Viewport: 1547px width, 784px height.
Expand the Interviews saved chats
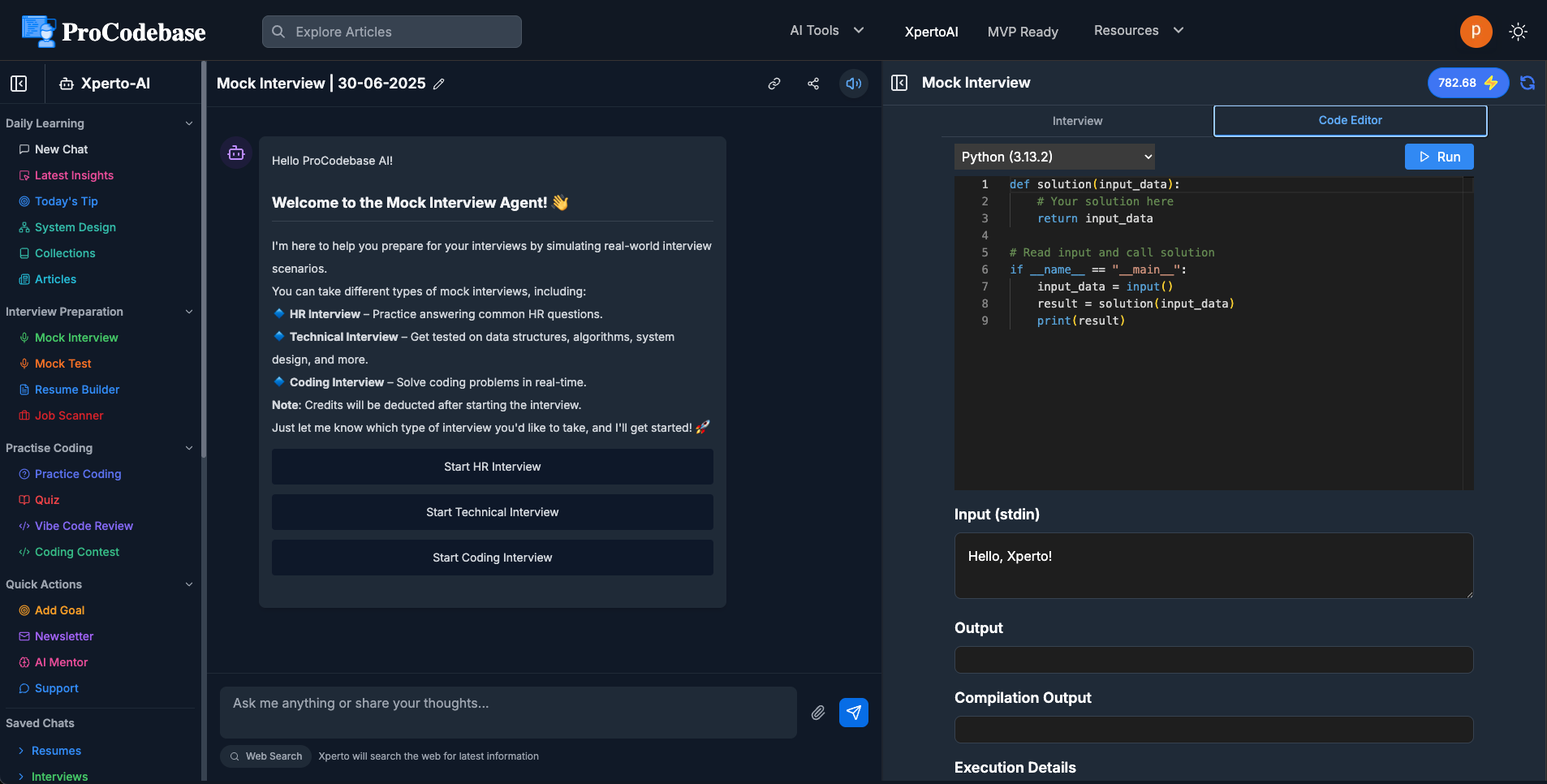(53, 777)
